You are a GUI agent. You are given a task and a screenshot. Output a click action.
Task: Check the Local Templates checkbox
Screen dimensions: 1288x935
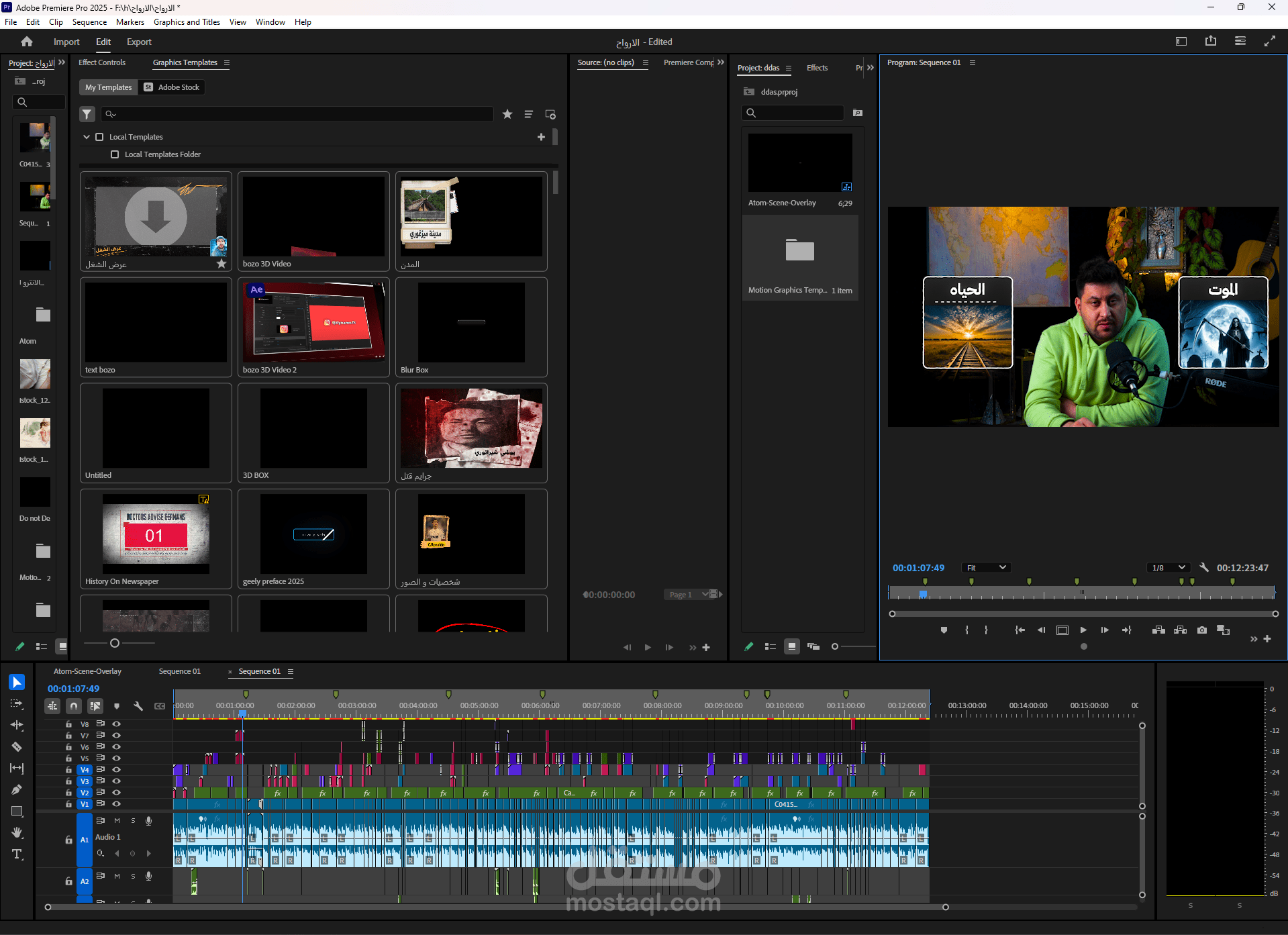(99, 137)
